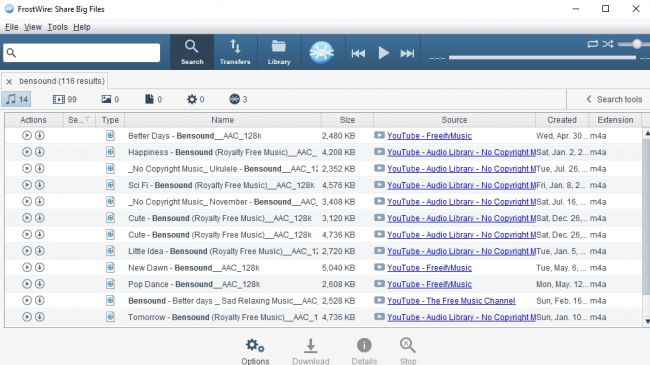Preview play Ukulele - Bensound row
Screen dimensions: 650x365
tap(27, 168)
